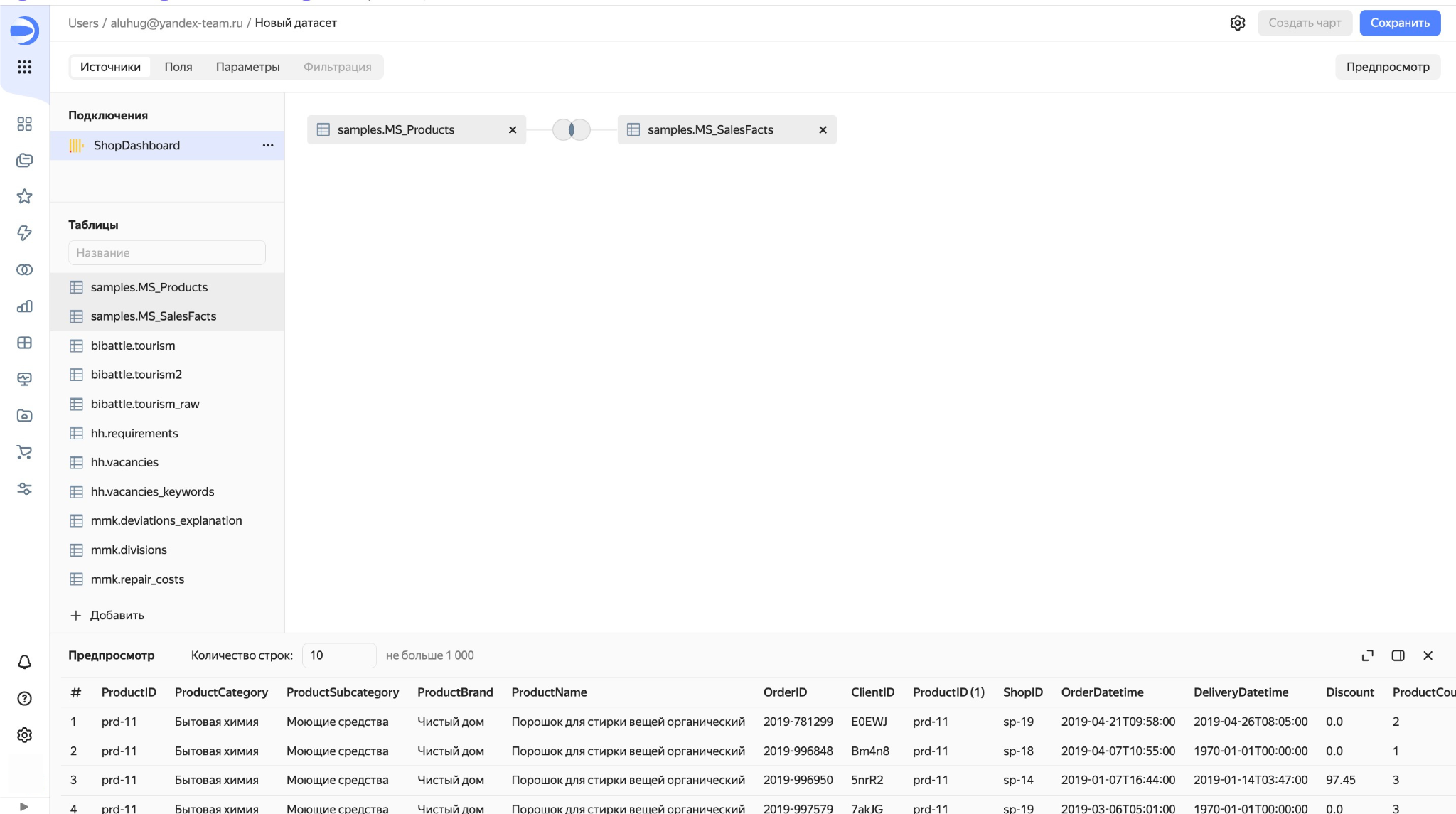
Task: Switch to the Параметры tab
Action: point(247,67)
